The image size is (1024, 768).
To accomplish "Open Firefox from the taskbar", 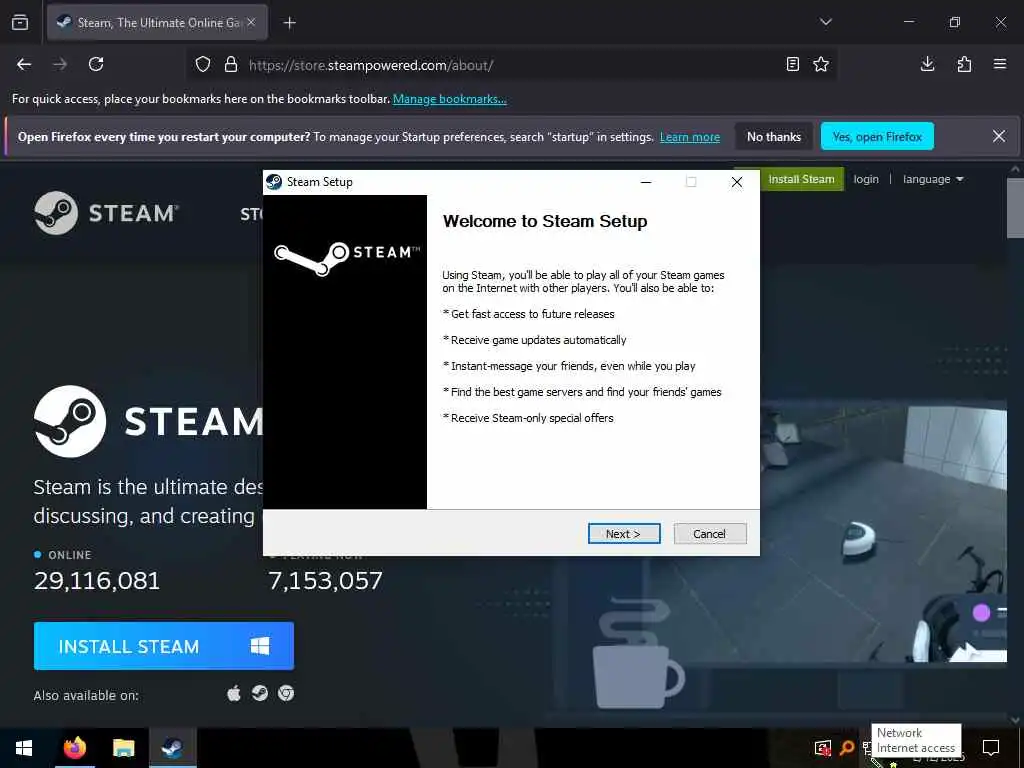I will coord(74,748).
